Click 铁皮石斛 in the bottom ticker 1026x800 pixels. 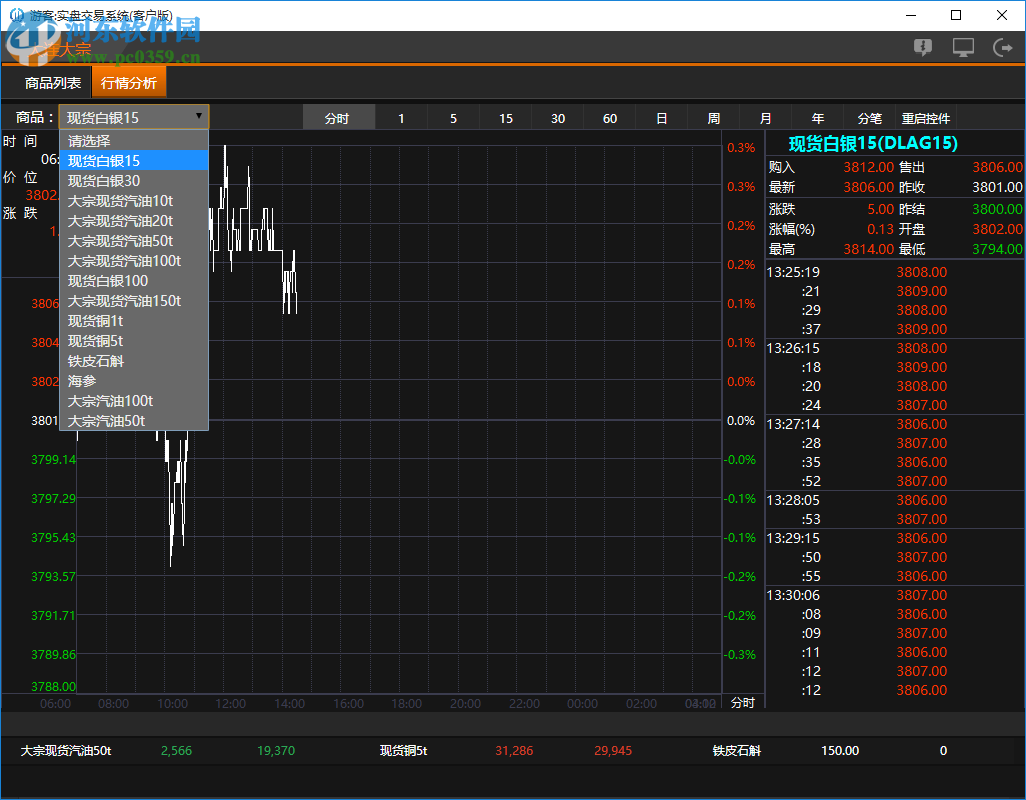tap(737, 751)
